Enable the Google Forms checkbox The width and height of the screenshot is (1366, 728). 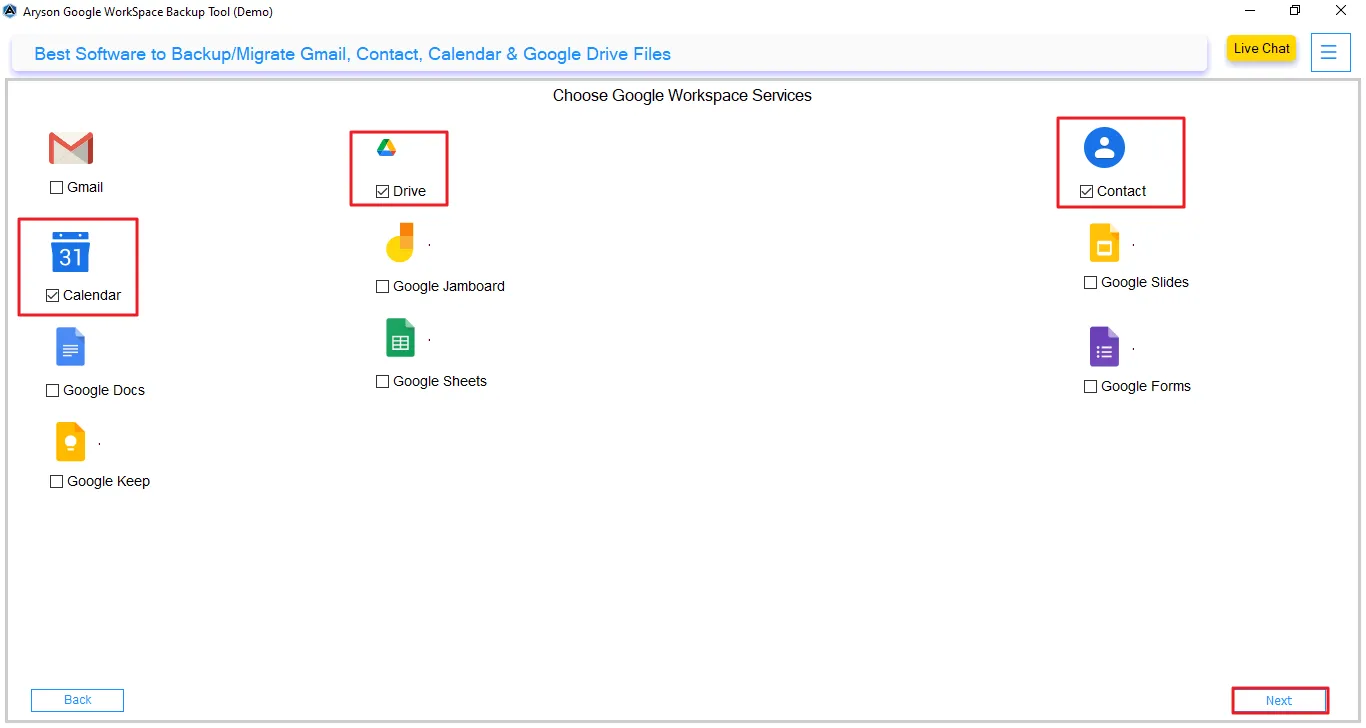point(1090,386)
